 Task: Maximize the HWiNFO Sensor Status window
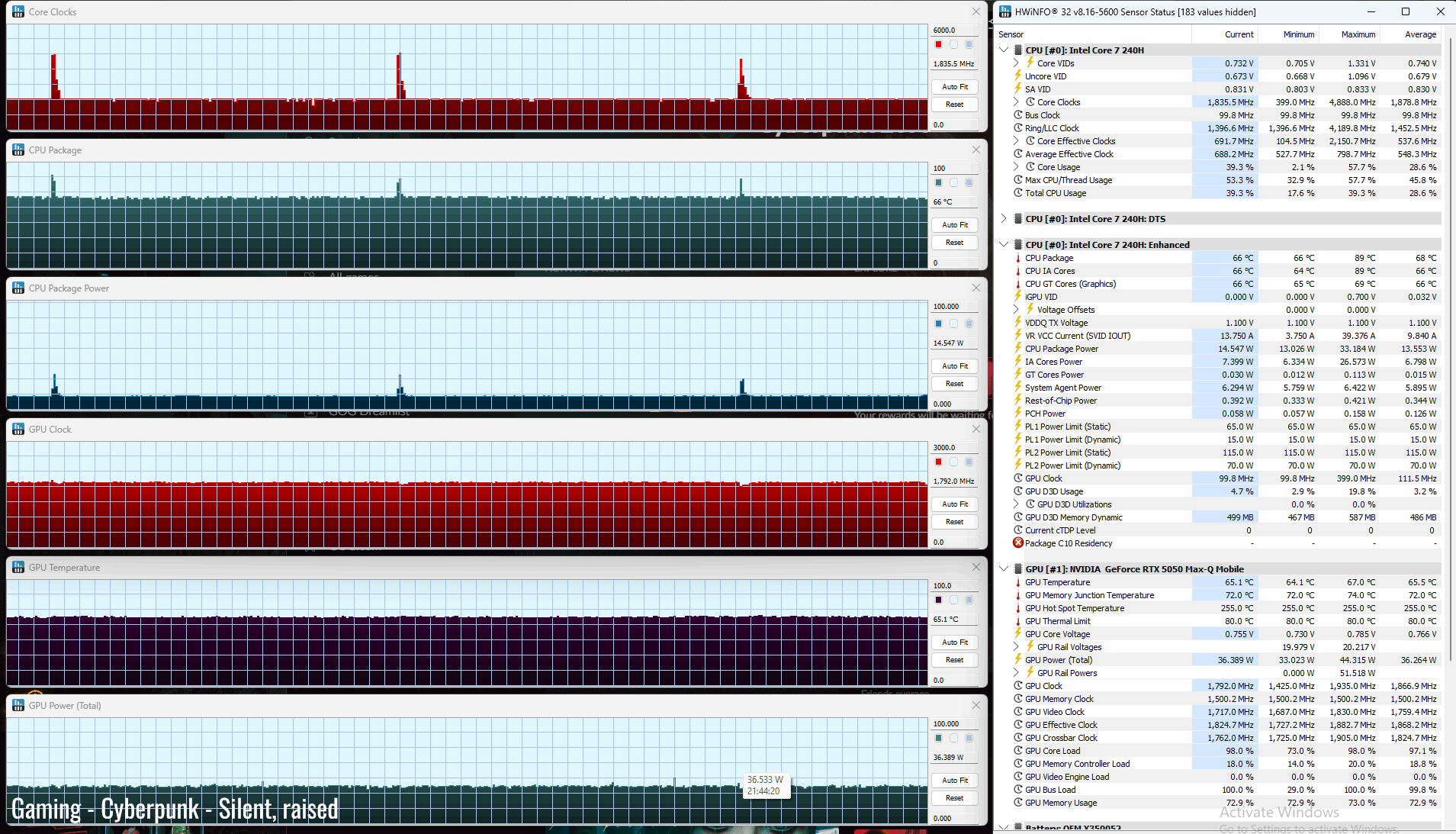(x=1405, y=11)
